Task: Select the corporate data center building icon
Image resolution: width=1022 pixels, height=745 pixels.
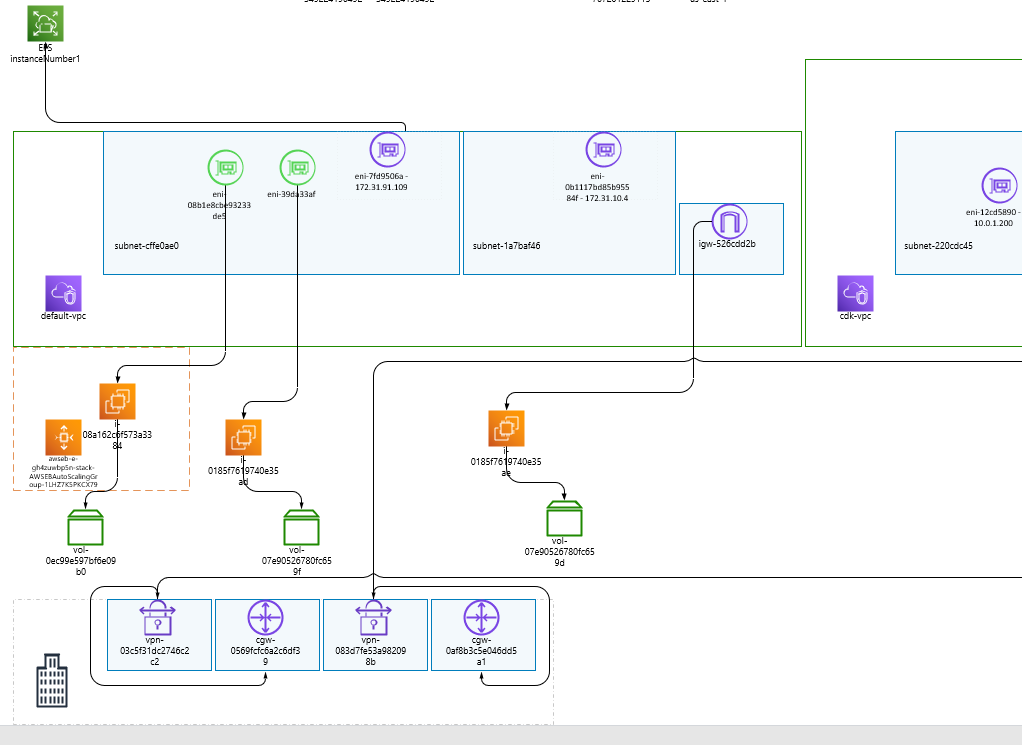Action: [x=52, y=680]
